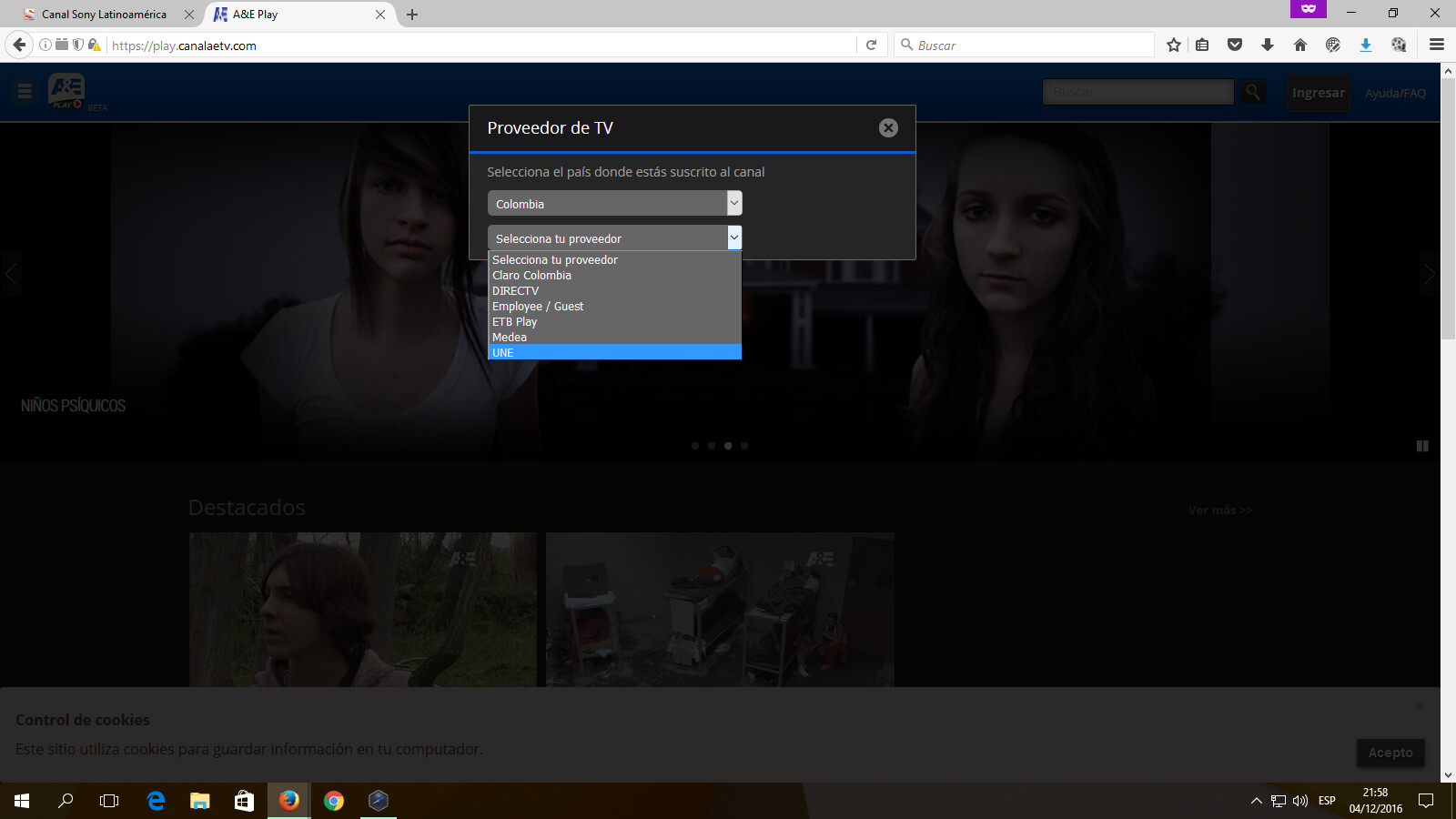
Task: Show hidden system tray icons
Action: coord(1257,801)
